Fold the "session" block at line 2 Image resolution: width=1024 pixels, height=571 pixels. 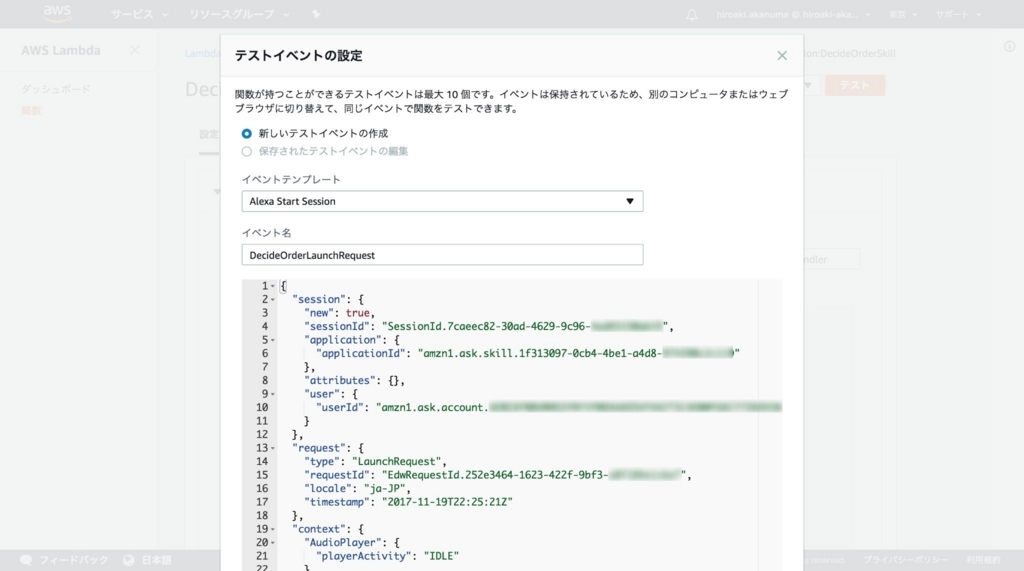[x=272, y=300]
